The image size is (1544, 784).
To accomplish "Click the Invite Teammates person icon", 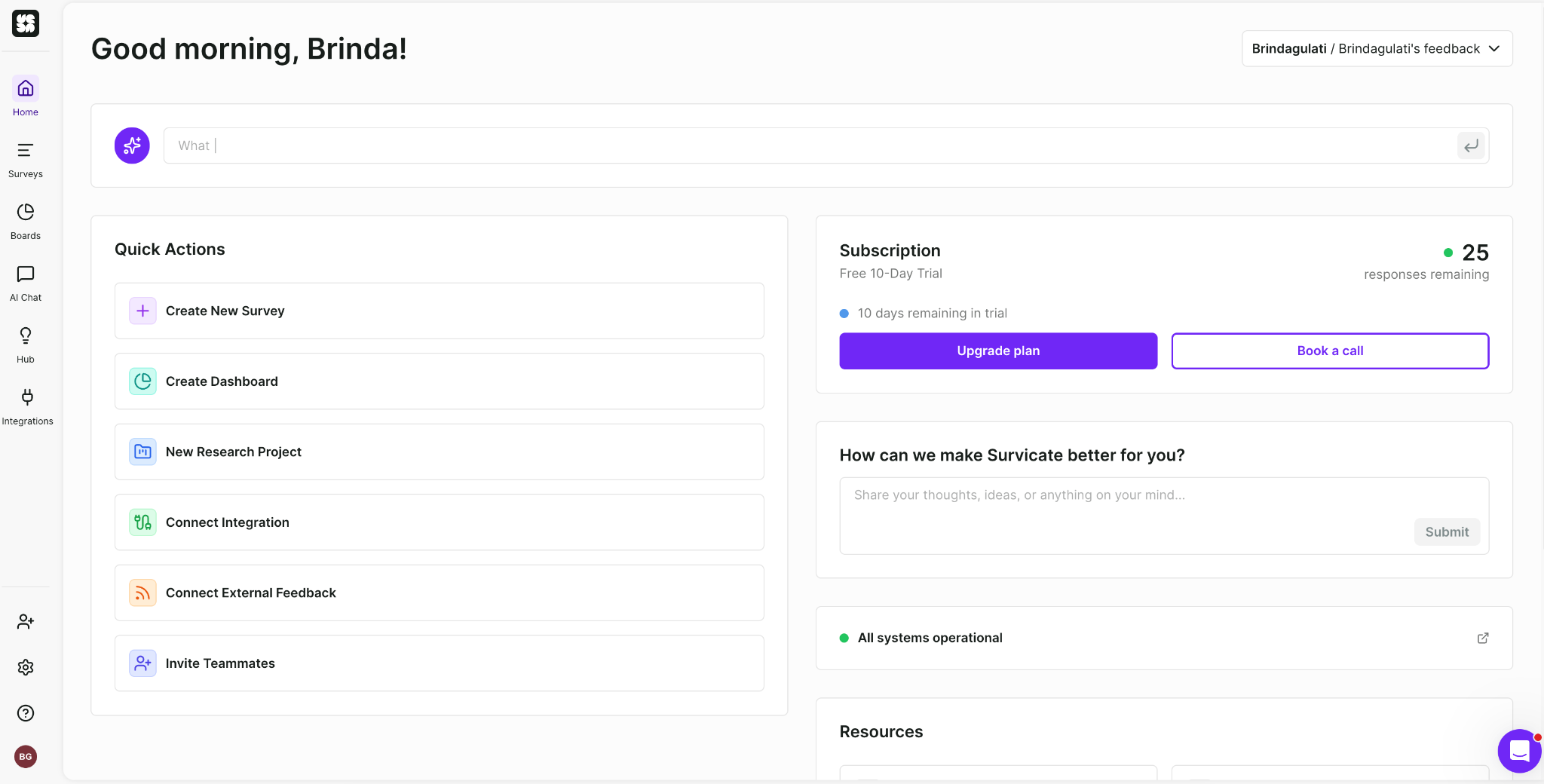I will tap(142, 663).
